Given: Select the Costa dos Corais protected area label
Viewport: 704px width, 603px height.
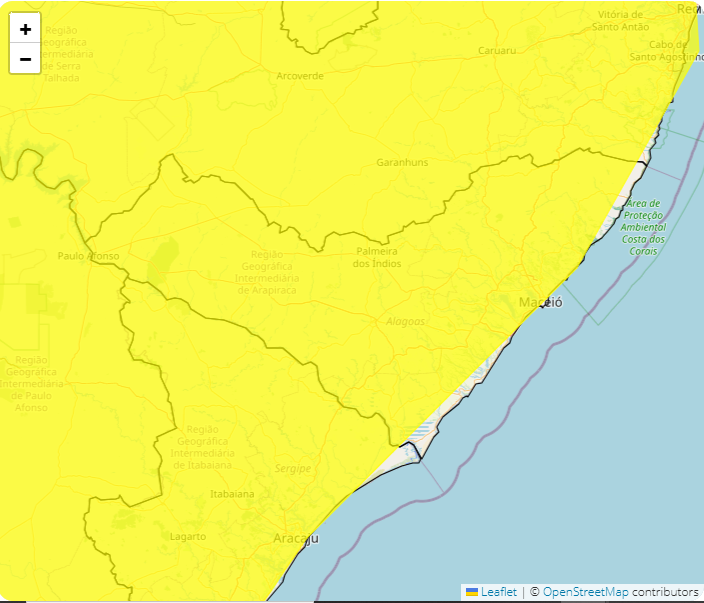Looking at the screenshot, I should [643, 227].
